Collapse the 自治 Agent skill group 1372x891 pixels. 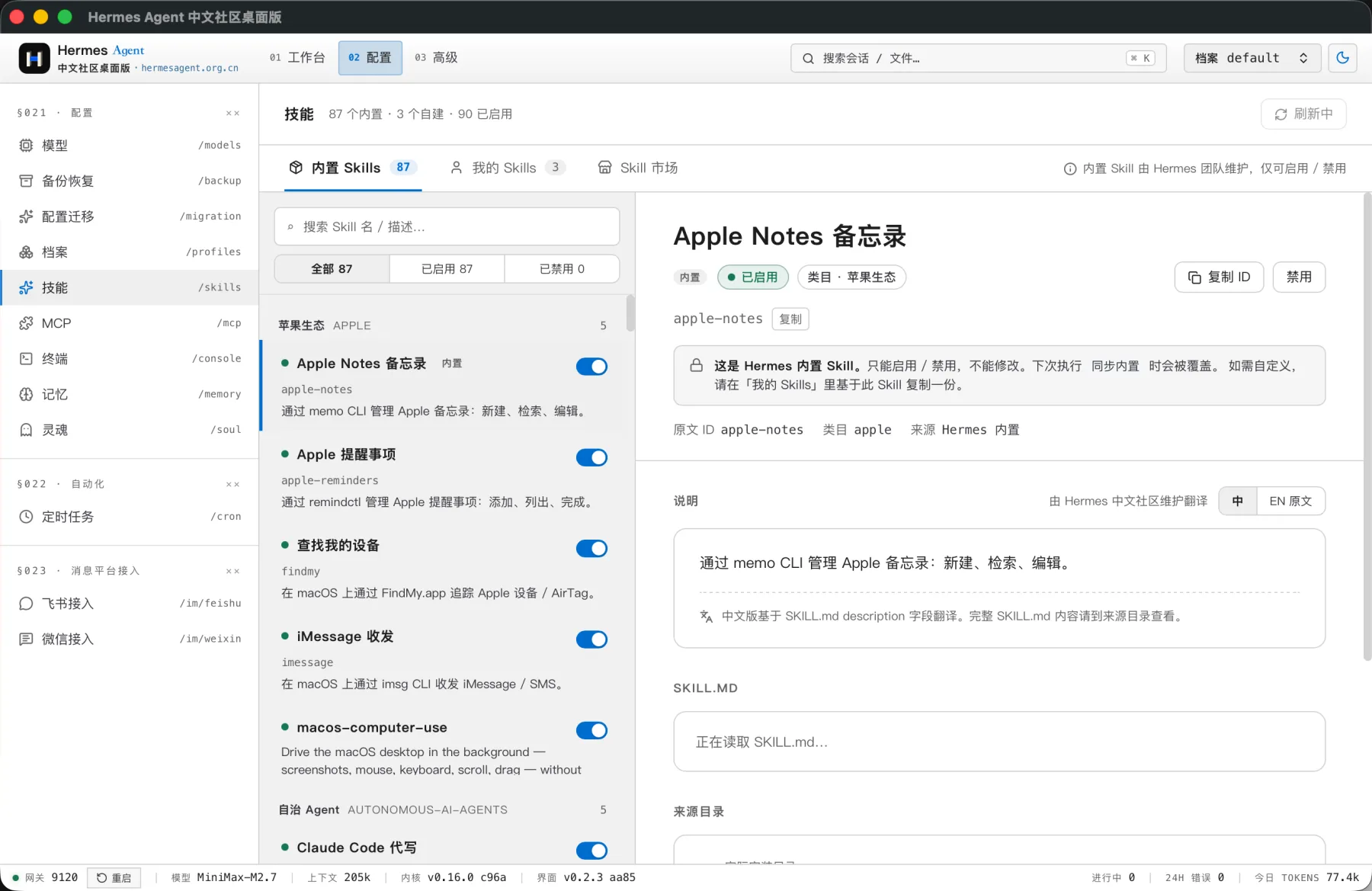coord(442,809)
